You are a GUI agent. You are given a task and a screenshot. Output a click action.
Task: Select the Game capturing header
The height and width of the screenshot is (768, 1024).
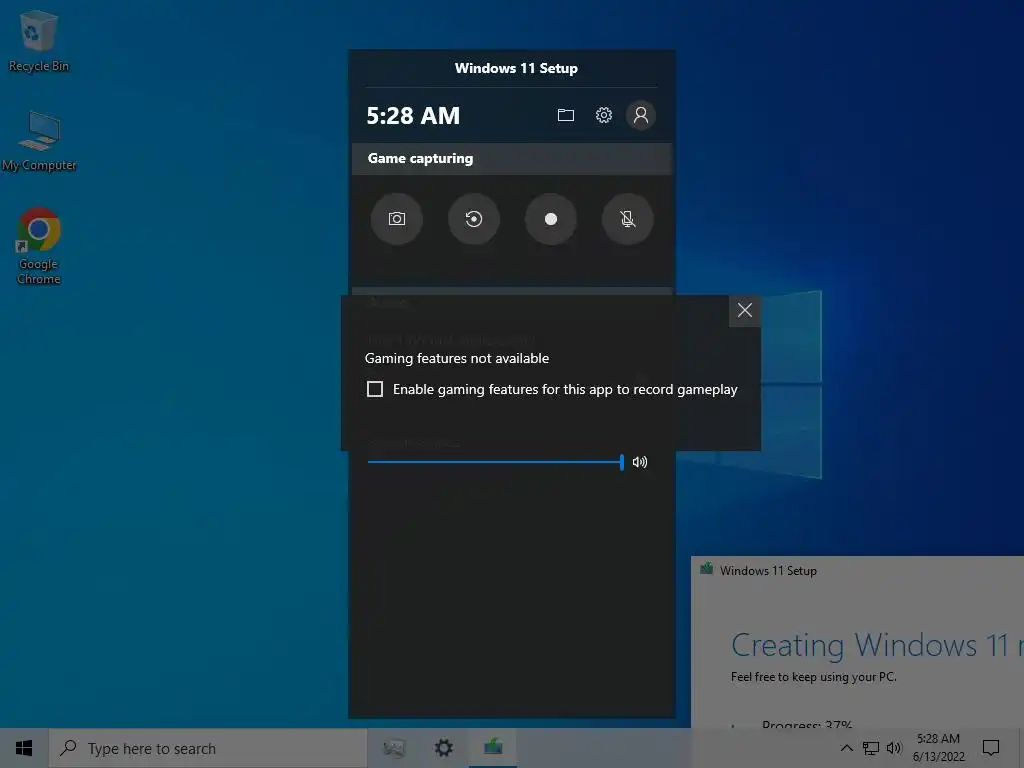512,159
